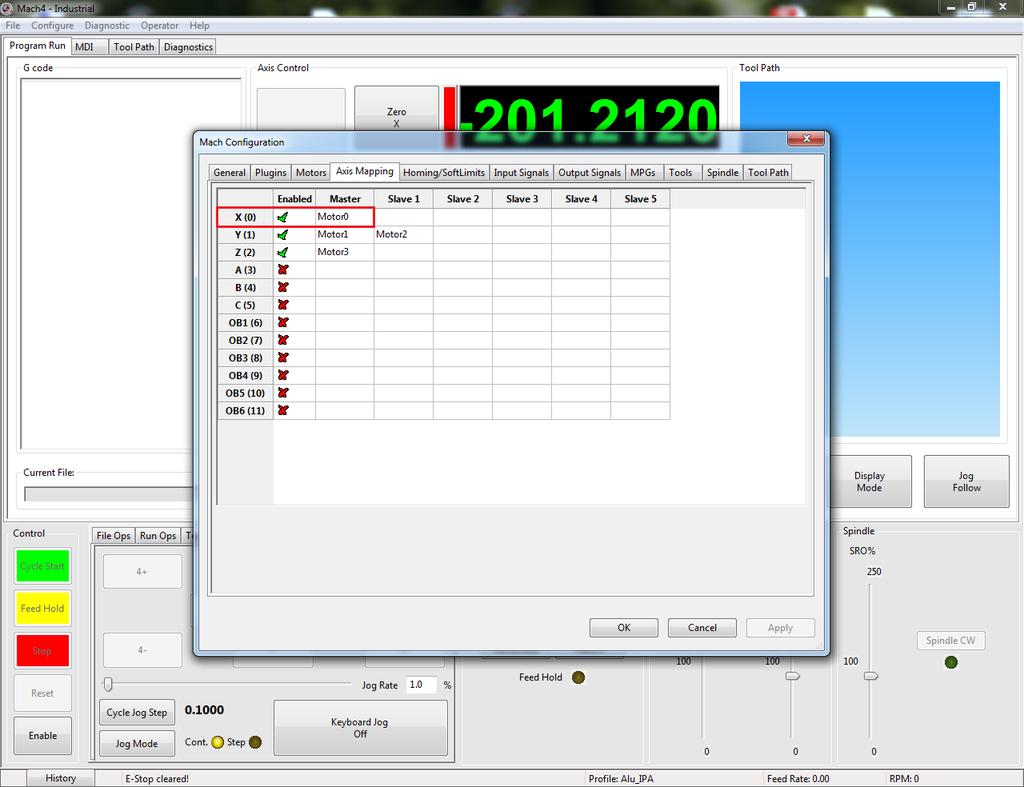Click the red Stop button
The height and width of the screenshot is (787, 1024).
click(42, 651)
